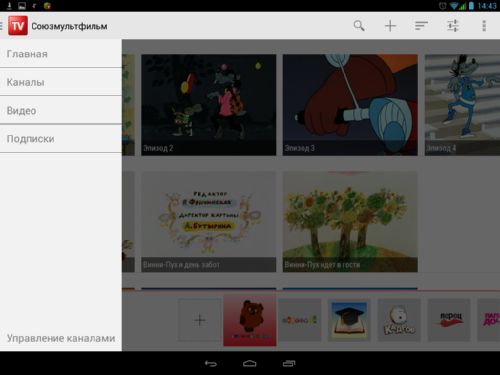Open Видео from the drawer menu

pyautogui.click(x=61, y=110)
